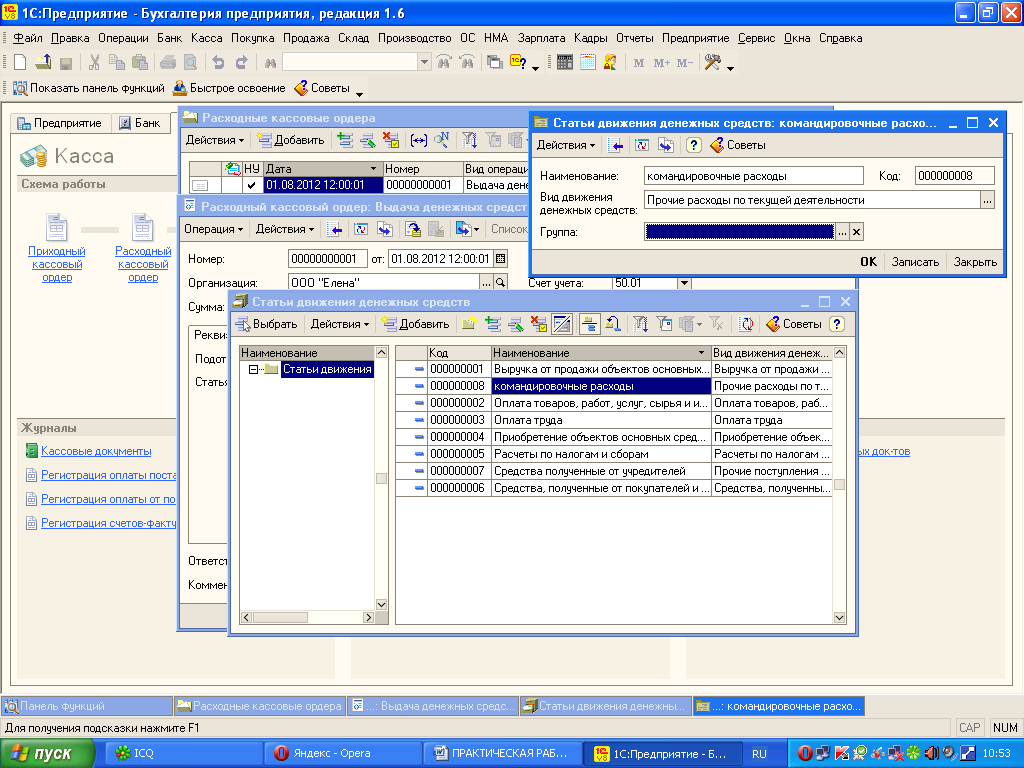Click the 1C help question icon
Image resolution: width=1024 pixels, height=768 pixels.
point(518,63)
